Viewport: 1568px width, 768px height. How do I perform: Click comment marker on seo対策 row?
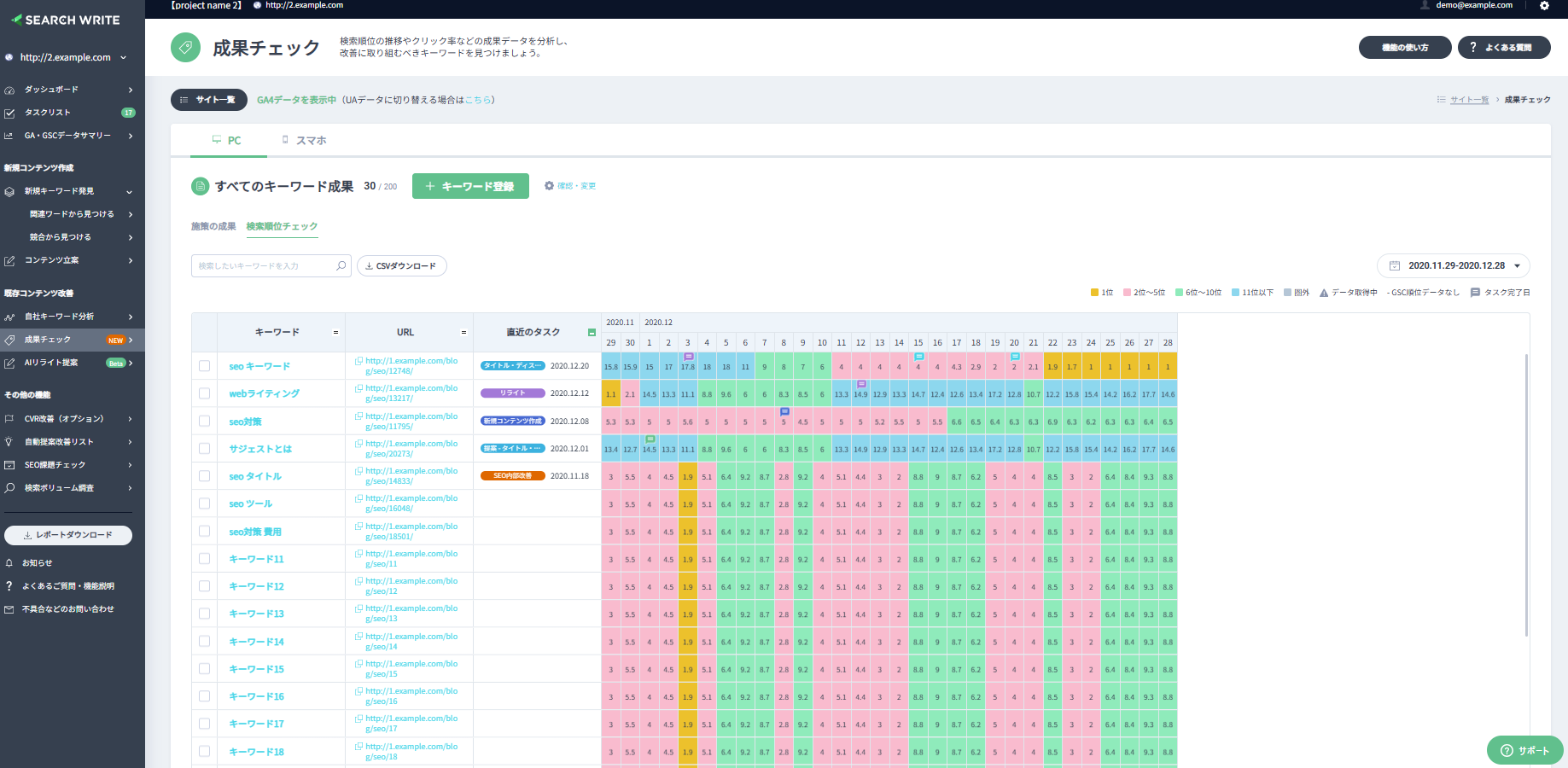tap(784, 411)
